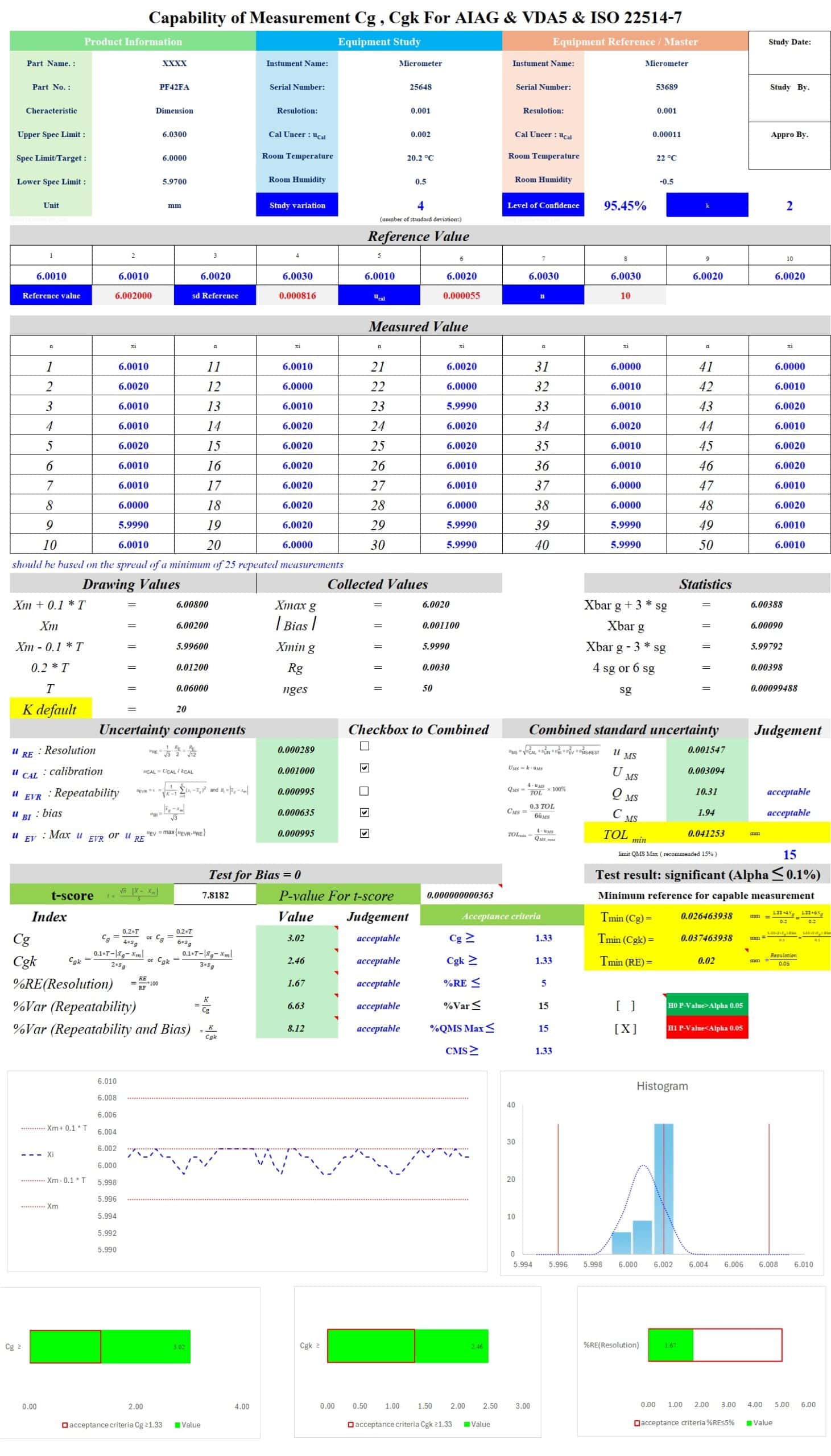Select the t-score result 7.8182
This screenshot has width=831, height=1456.
(215, 895)
